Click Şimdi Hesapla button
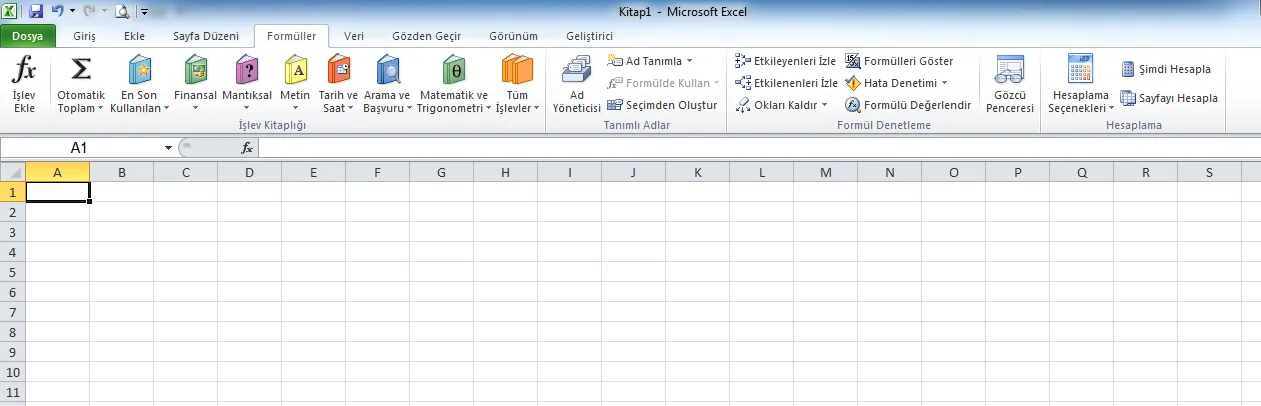The image size is (1261, 406). coord(1166,69)
